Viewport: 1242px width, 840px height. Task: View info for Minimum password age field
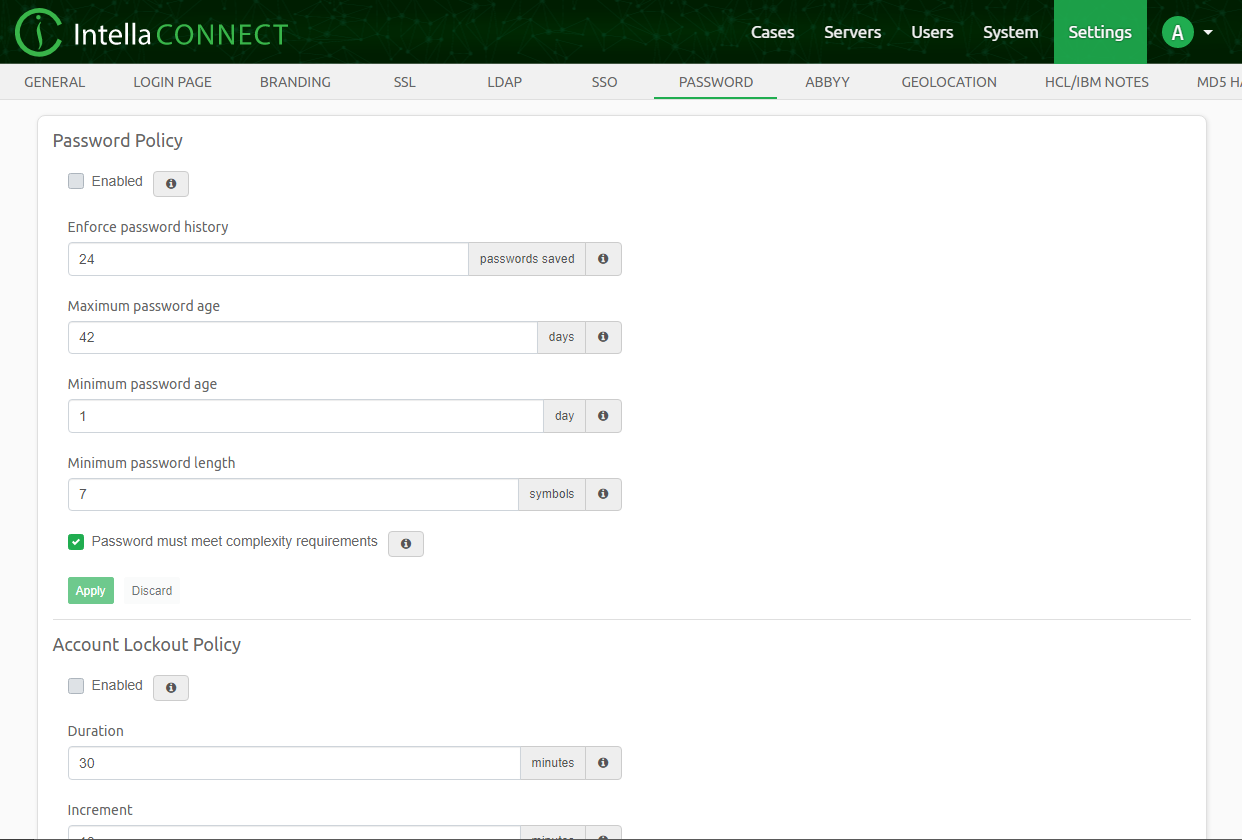point(602,415)
